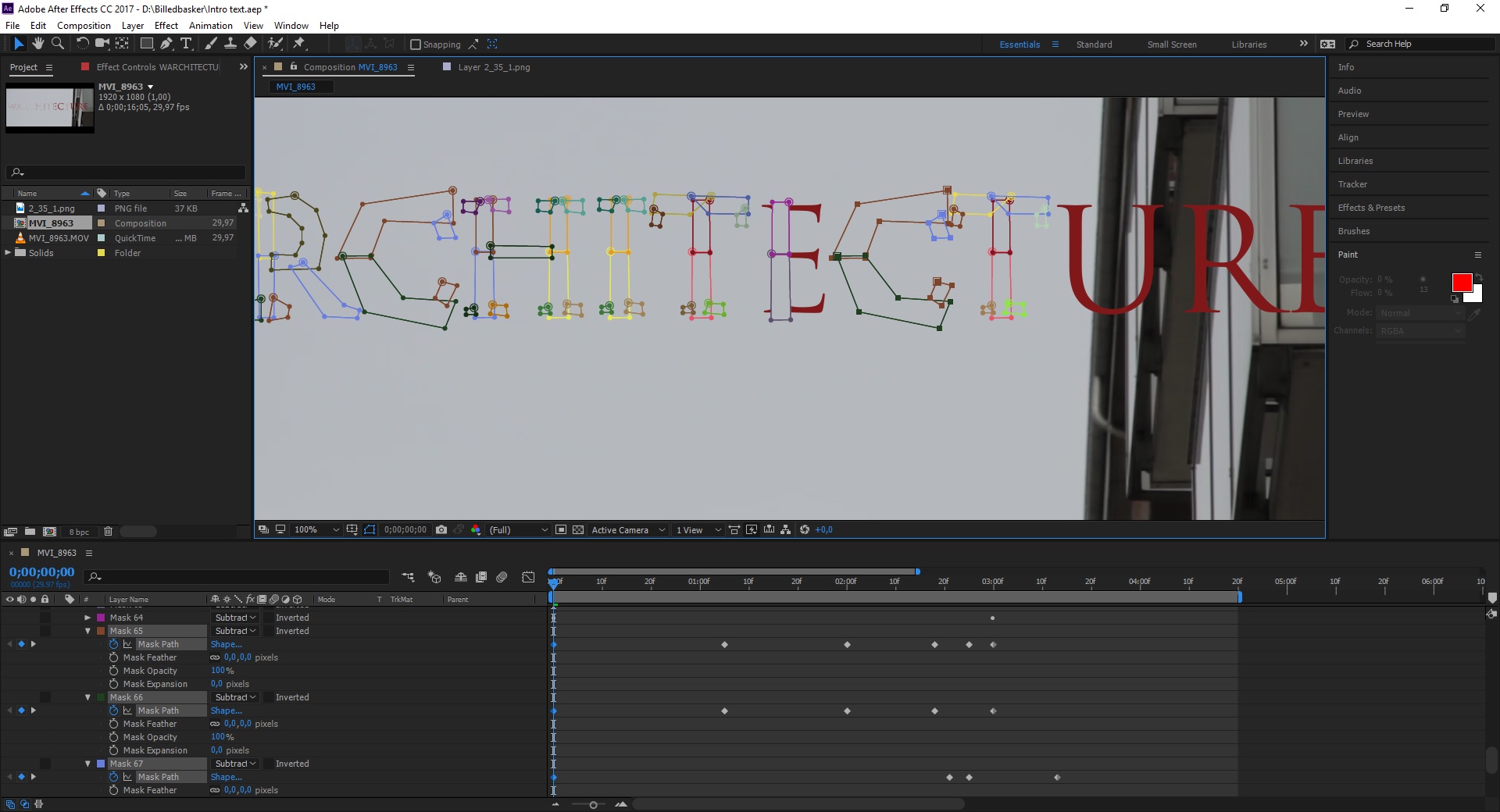Open the Effects & Presets panel
This screenshot has height=812, width=1500.
1371,208
